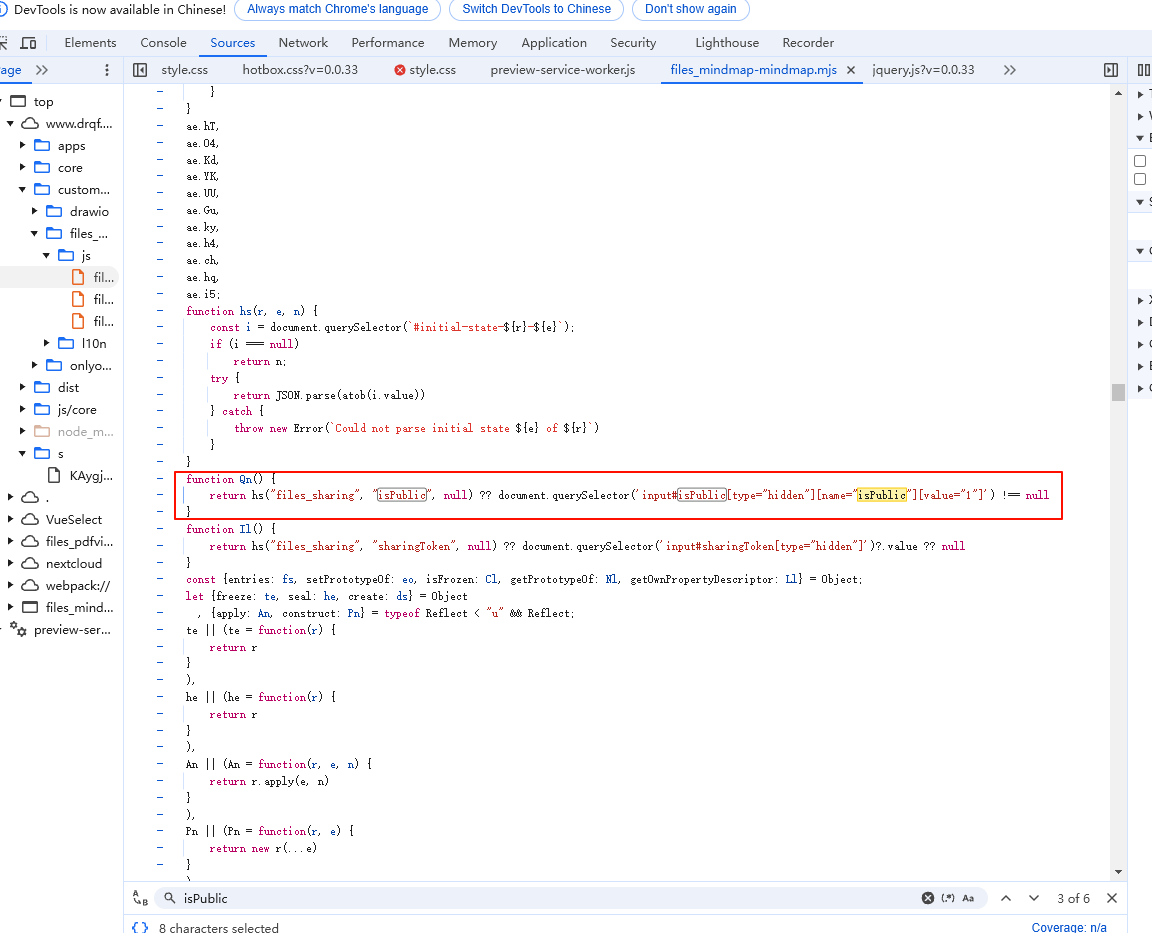Image resolution: width=1152 pixels, height=933 pixels.
Task: Switch to the Console tab
Action: click(163, 43)
